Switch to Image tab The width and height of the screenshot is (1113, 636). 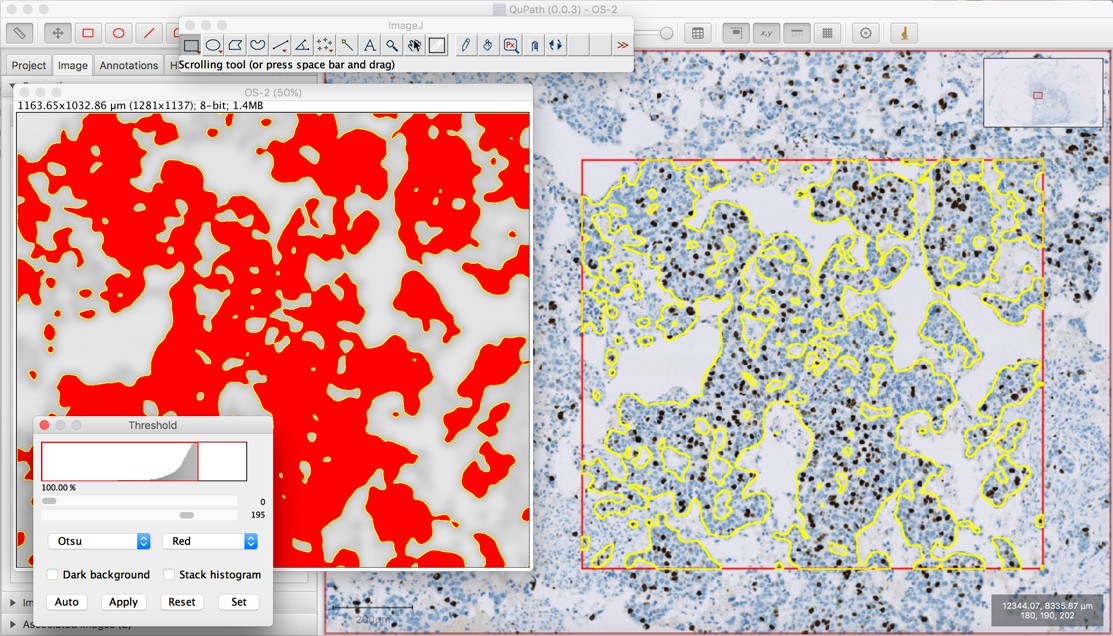[x=72, y=65]
